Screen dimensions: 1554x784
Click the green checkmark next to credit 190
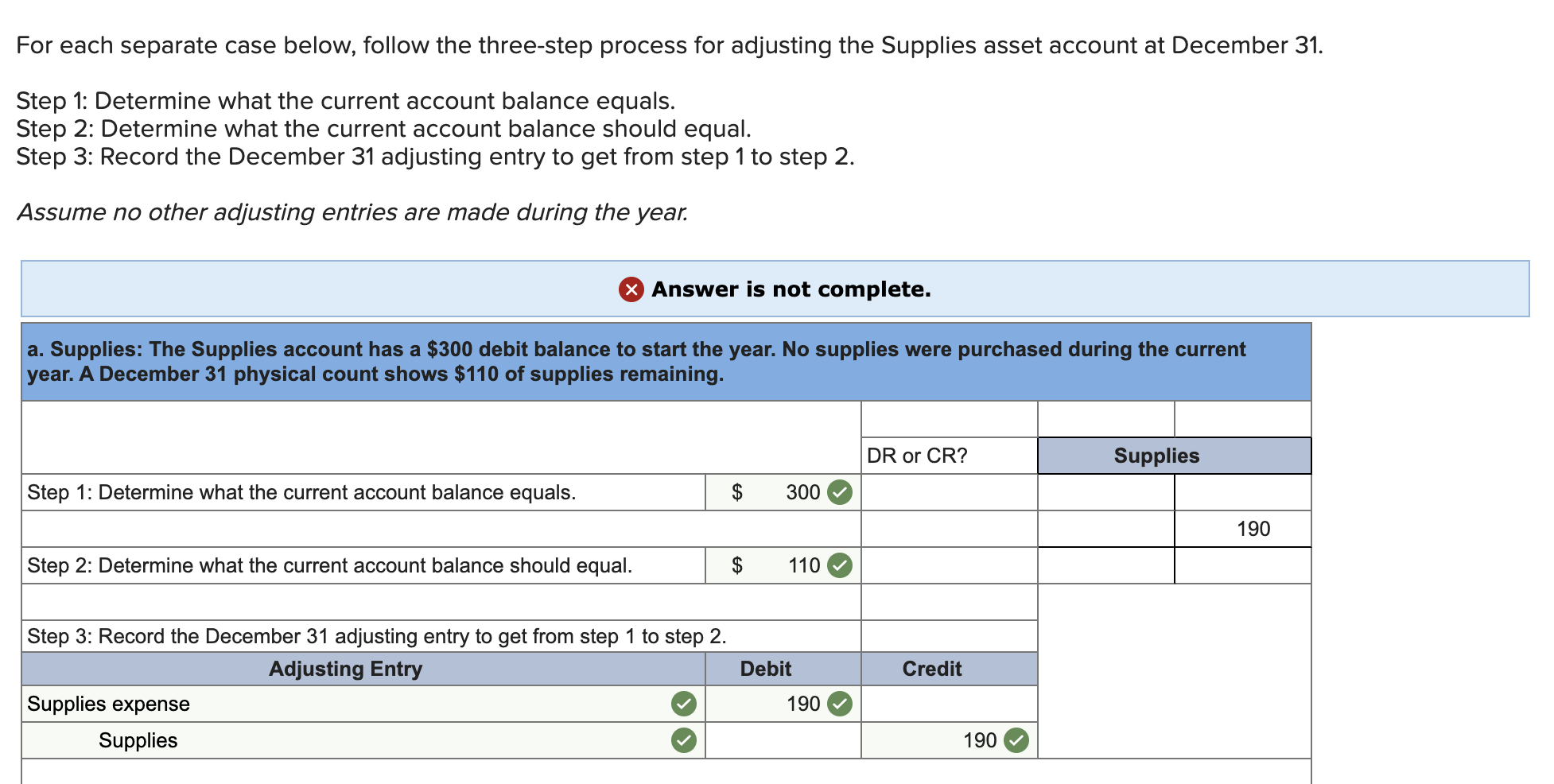point(1016,741)
